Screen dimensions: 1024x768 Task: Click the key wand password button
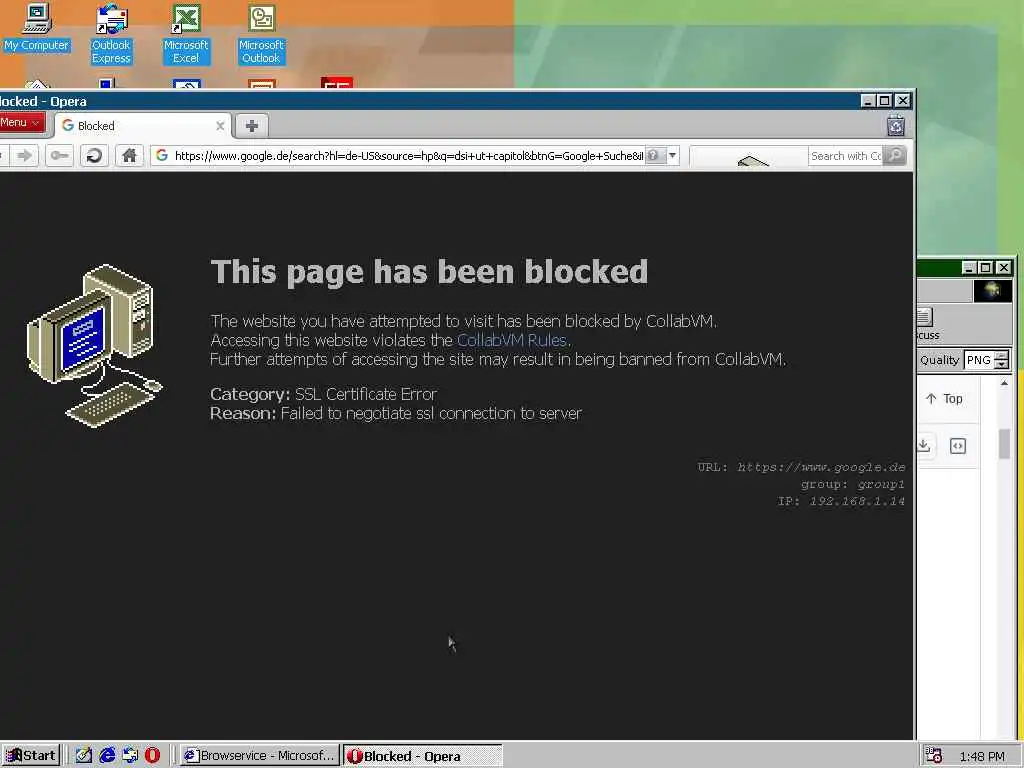click(59, 155)
